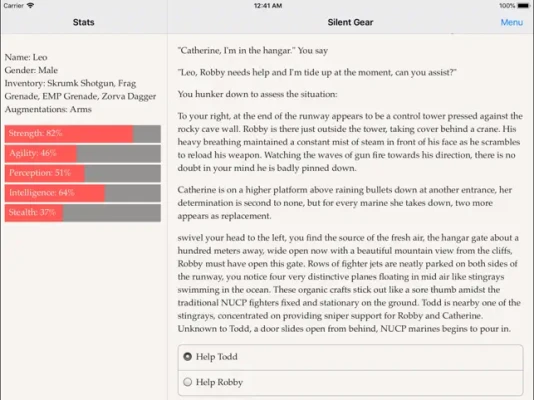Click the Augmentations: Arms line
Viewport: 534px width, 400px height.
pyautogui.click(x=48, y=109)
